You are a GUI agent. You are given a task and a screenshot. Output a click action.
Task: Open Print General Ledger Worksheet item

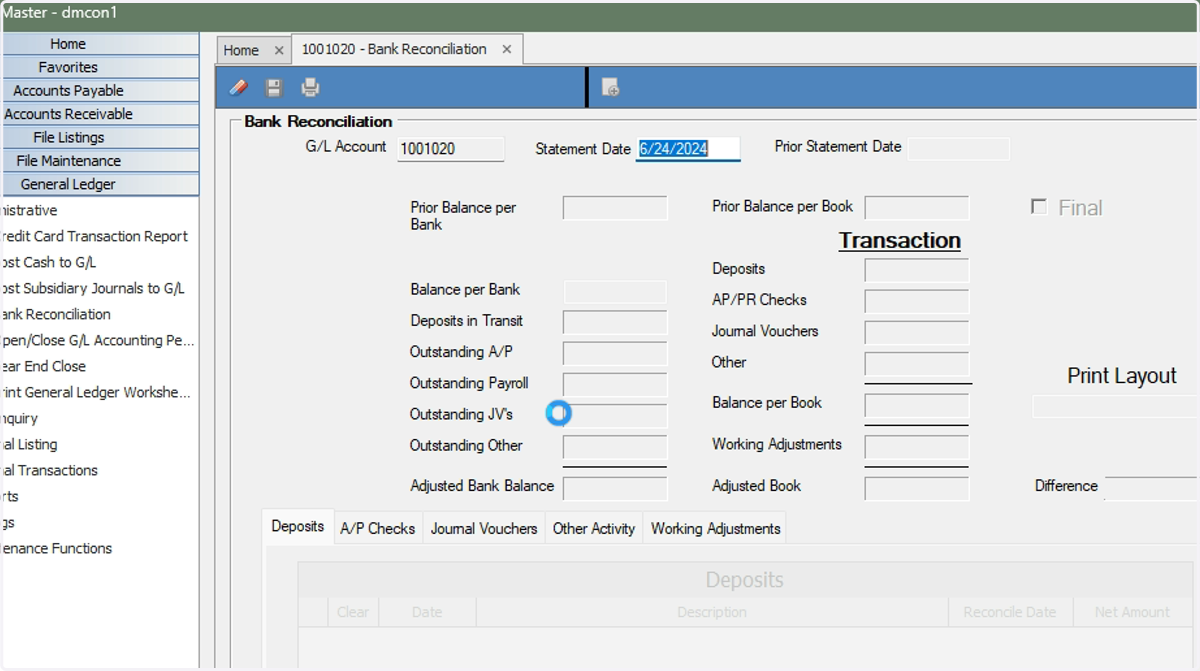coord(96,392)
